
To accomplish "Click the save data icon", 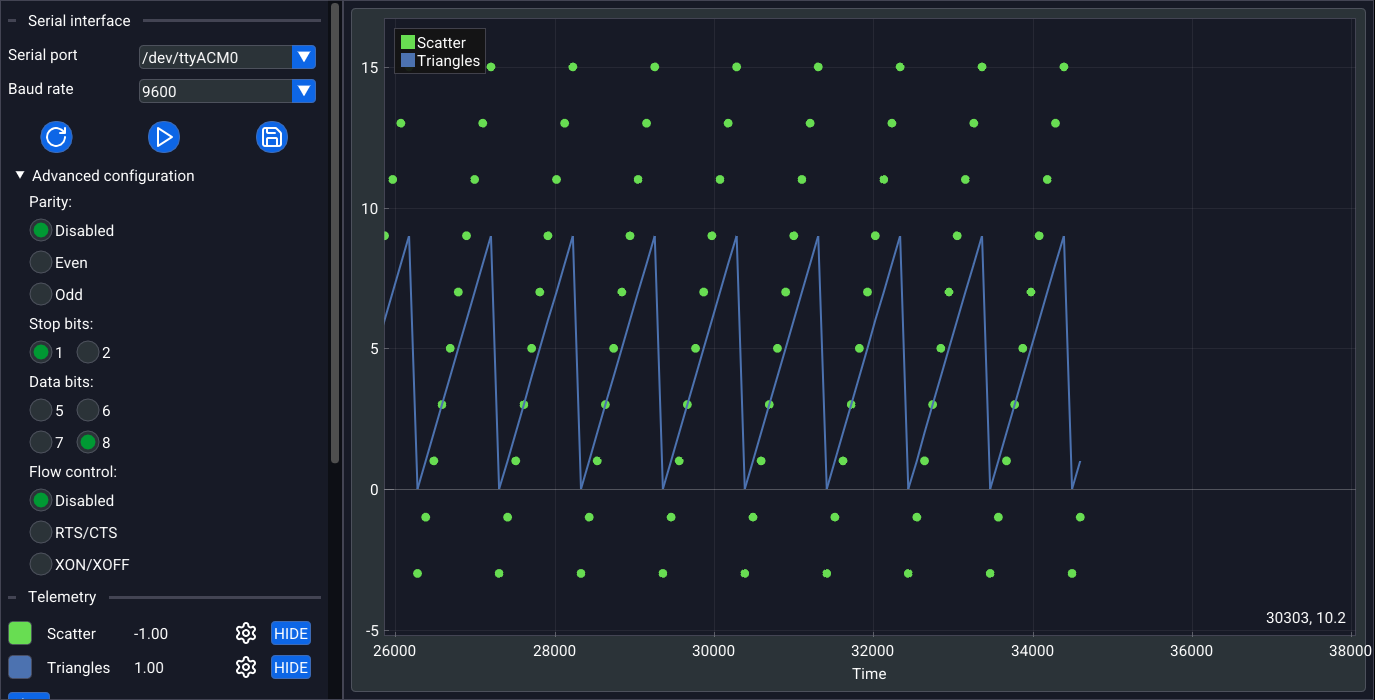I will (271, 137).
